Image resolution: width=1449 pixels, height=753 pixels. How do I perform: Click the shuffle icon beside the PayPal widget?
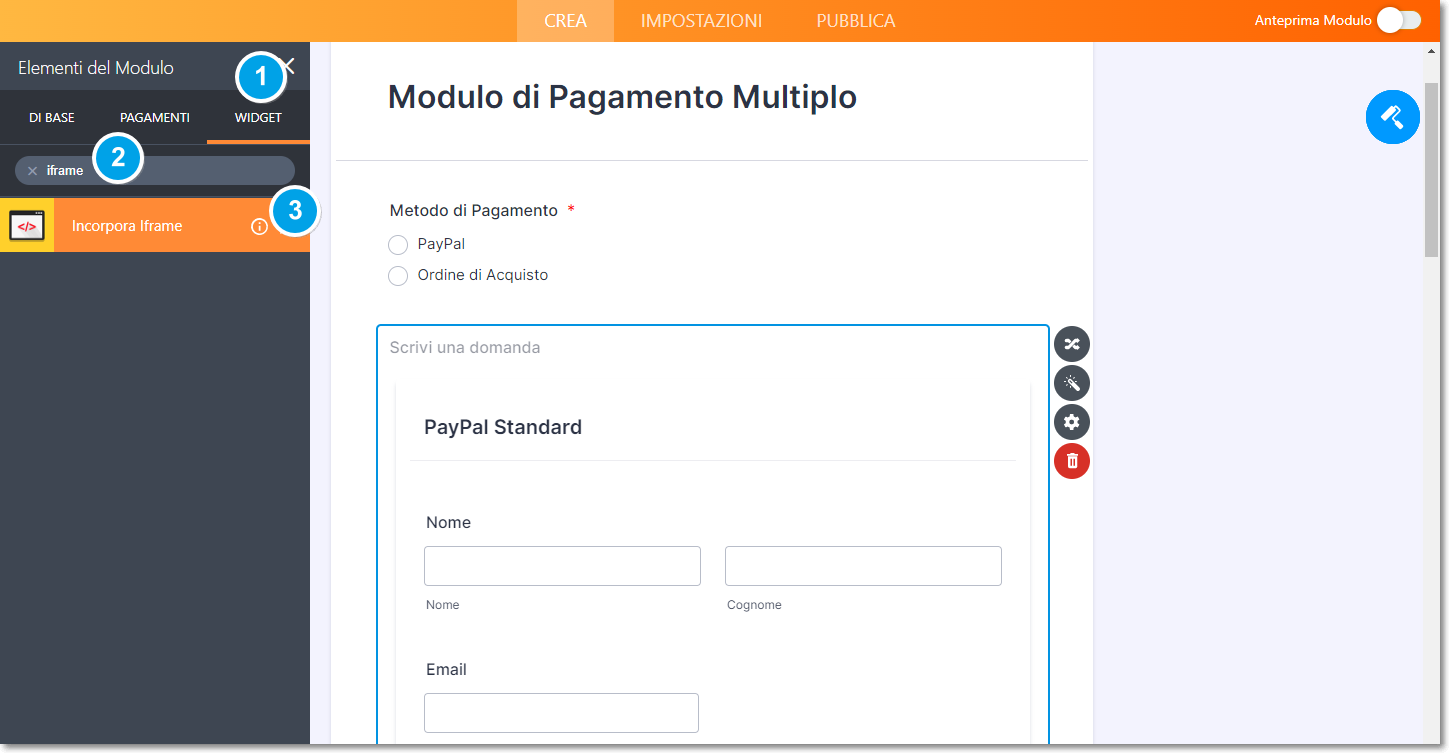pyautogui.click(x=1071, y=344)
